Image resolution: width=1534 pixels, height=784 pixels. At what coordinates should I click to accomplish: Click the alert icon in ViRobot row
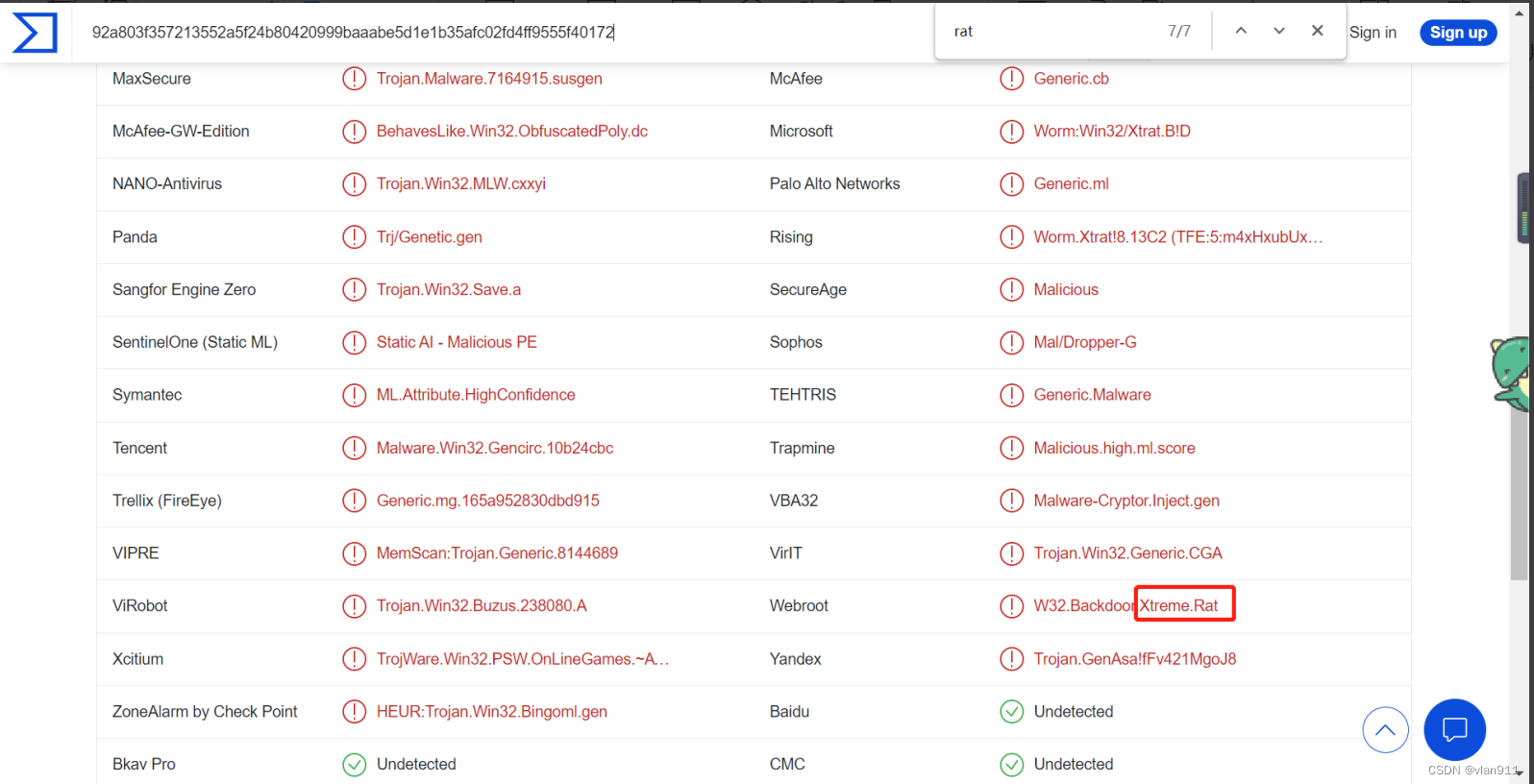(x=355, y=606)
